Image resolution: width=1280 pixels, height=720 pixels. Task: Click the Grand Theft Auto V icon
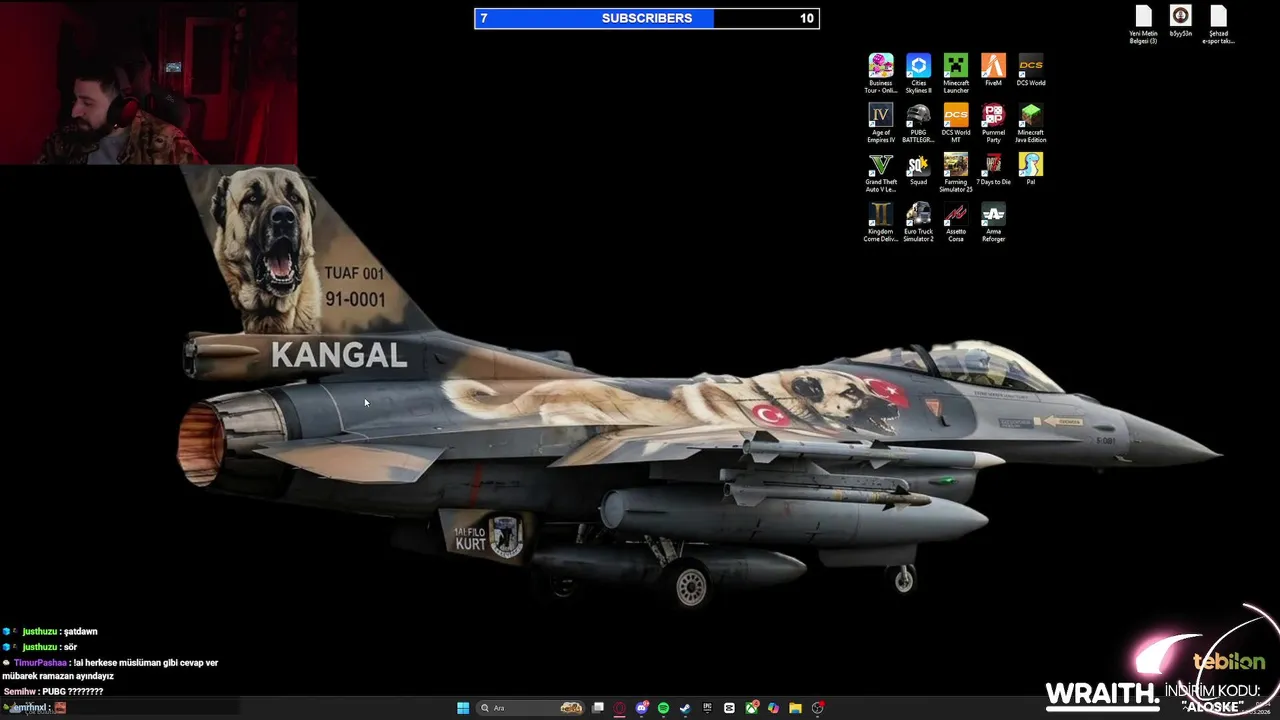point(881,172)
